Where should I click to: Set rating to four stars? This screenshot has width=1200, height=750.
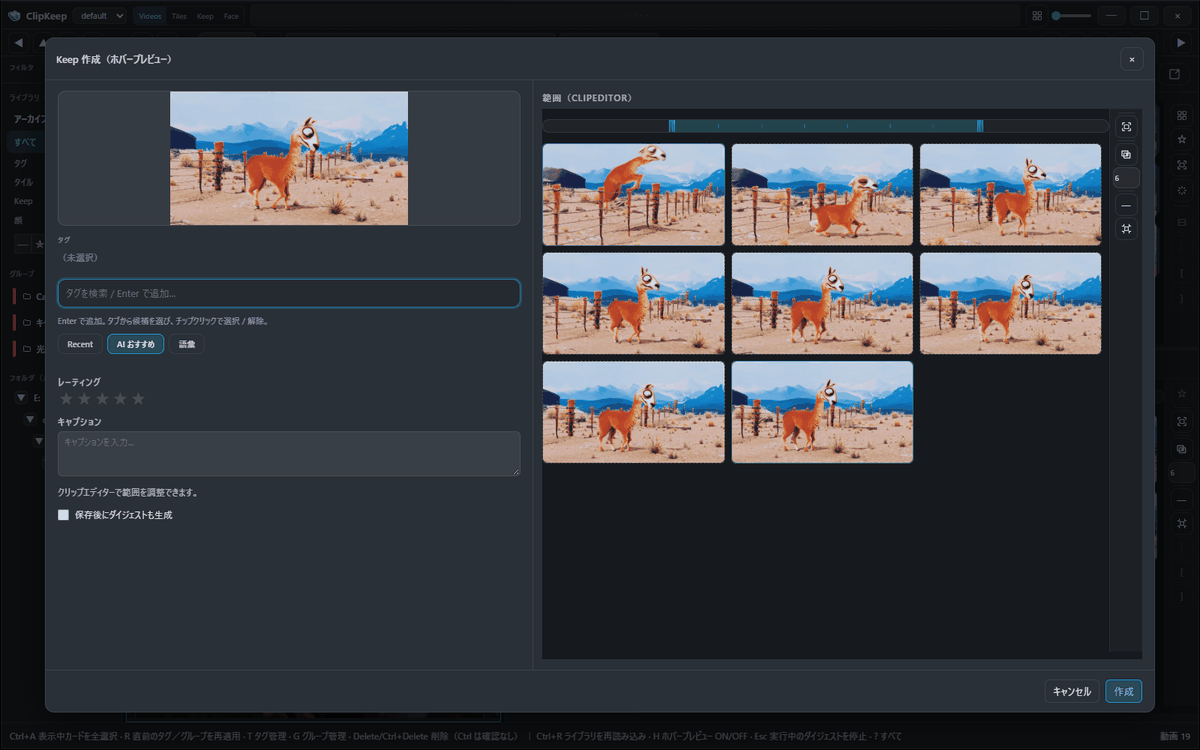[x=120, y=399]
